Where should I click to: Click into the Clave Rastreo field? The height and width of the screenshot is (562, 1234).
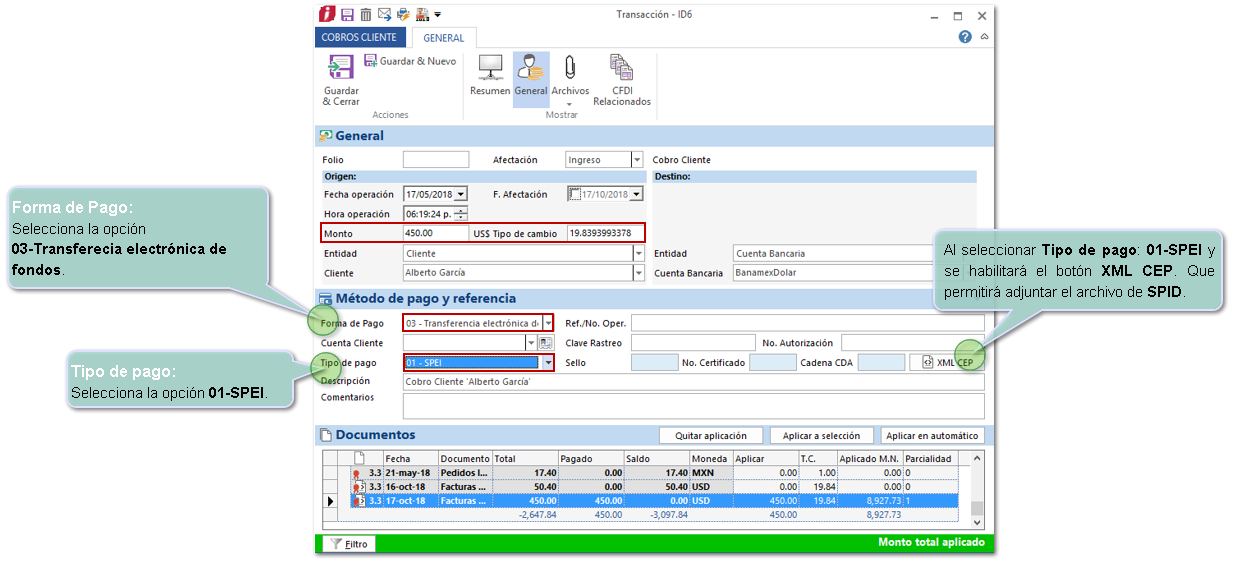(692, 343)
